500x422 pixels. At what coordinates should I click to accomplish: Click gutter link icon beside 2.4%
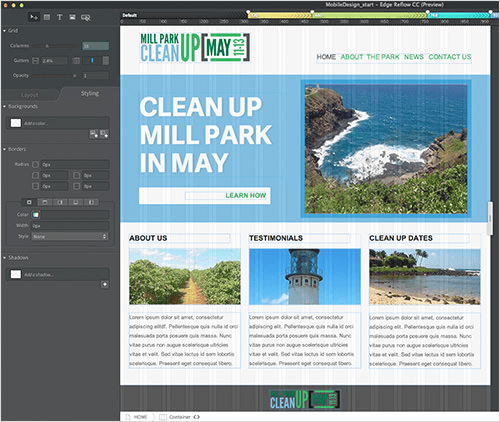[x=35, y=61]
